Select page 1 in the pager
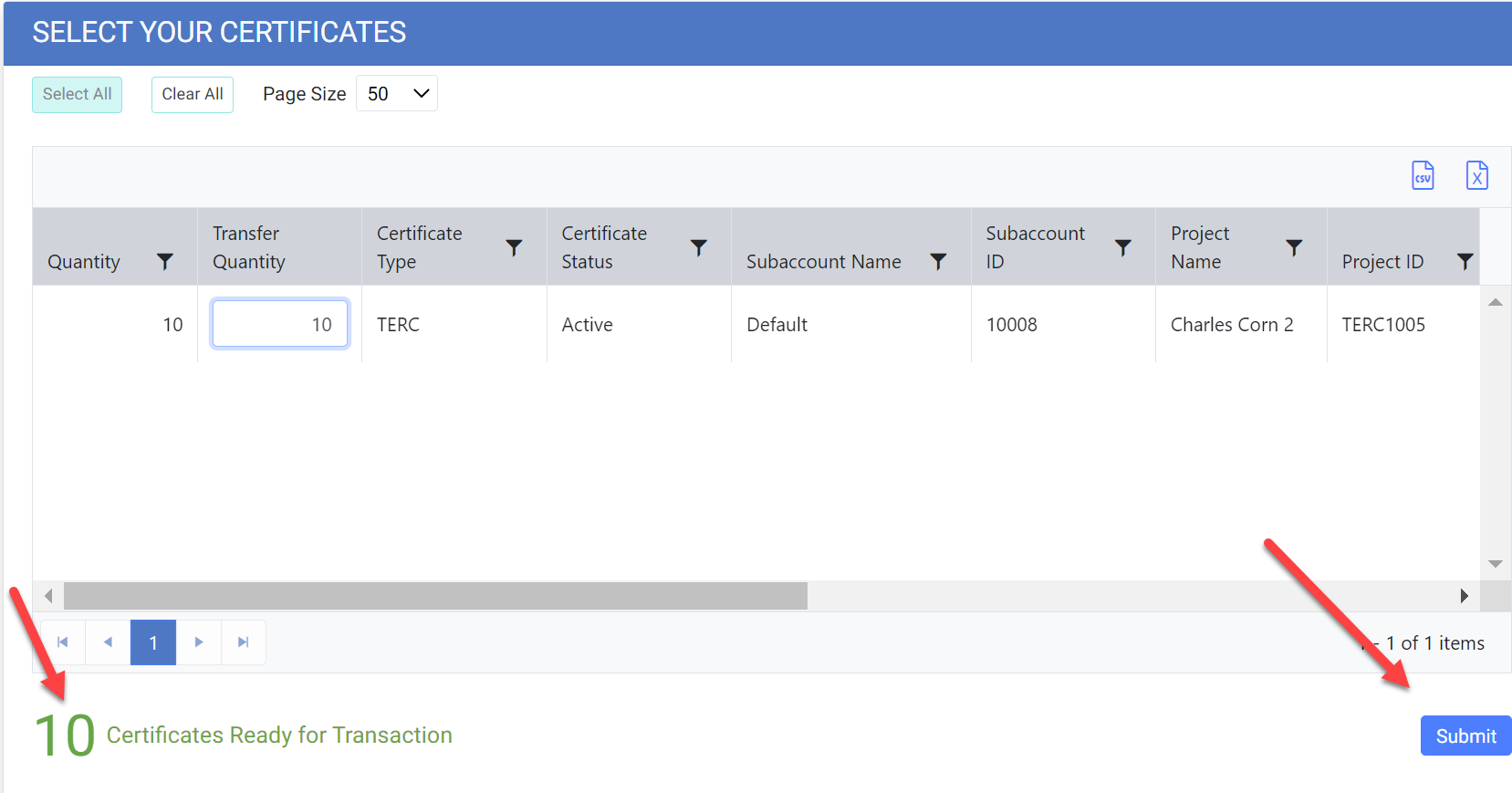Screen dimensions: 1512x793 153,642
